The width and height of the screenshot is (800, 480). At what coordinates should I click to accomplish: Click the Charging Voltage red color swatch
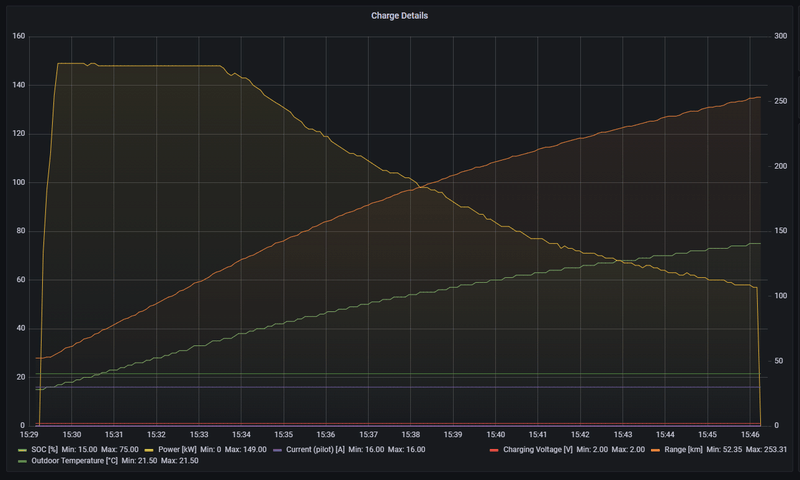click(494, 450)
